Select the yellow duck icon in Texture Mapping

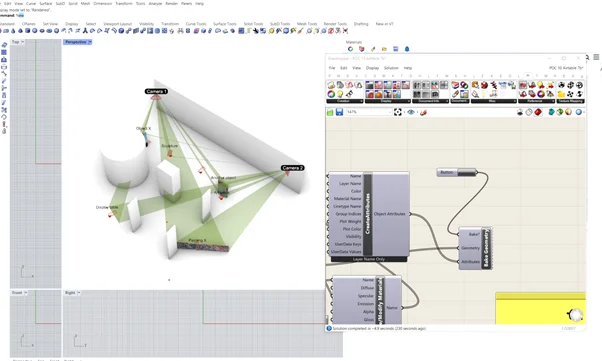[561, 94]
